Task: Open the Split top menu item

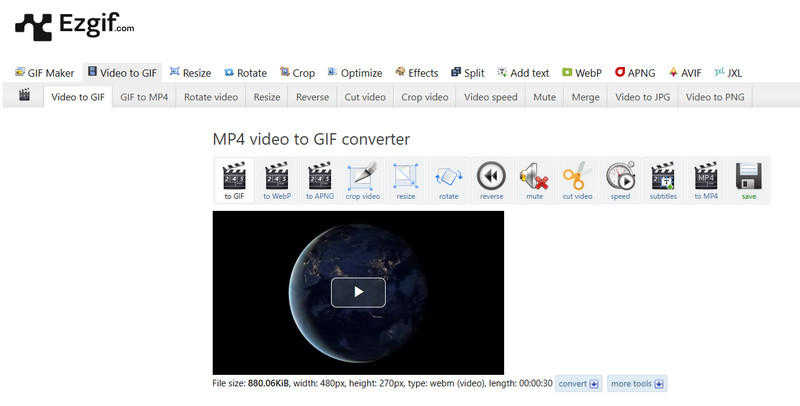Action: 468,73
